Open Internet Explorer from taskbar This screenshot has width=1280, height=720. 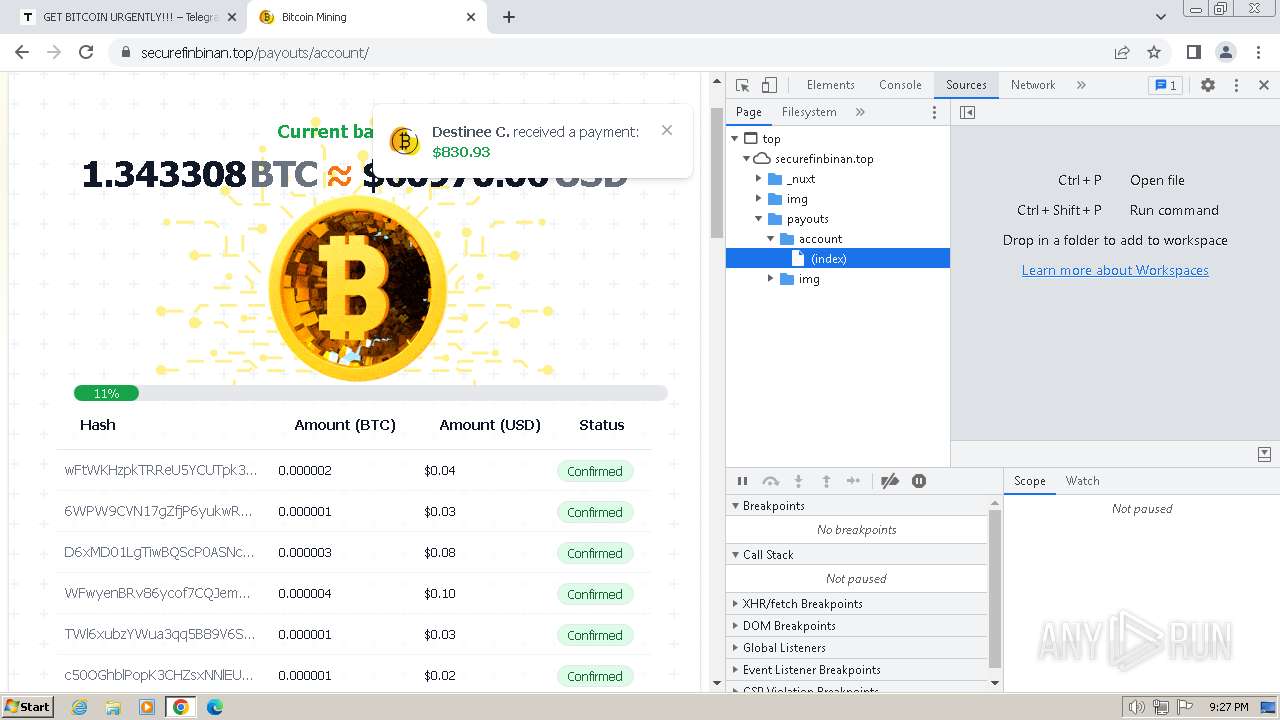click(80, 707)
